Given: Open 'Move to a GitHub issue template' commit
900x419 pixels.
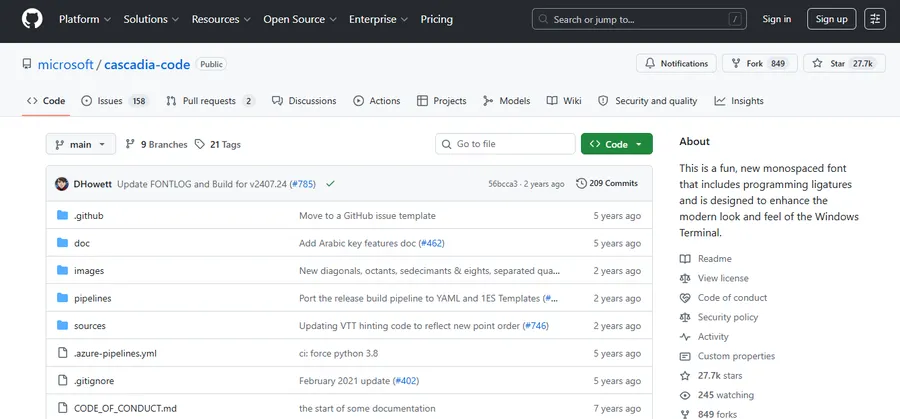Looking at the screenshot, I should tap(367, 216).
